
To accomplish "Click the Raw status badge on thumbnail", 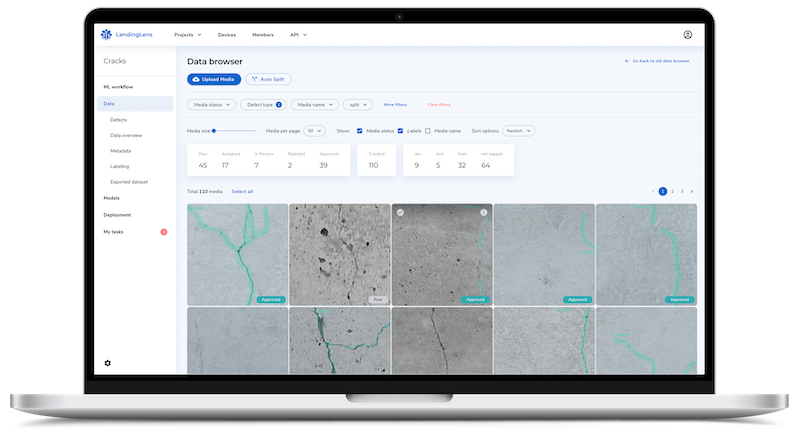I will [378, 299].
